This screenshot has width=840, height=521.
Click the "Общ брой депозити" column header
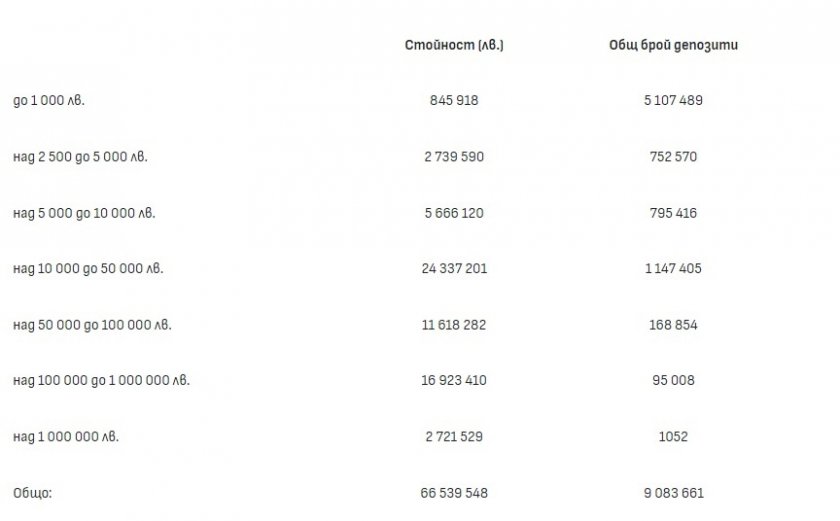point(673,45)
